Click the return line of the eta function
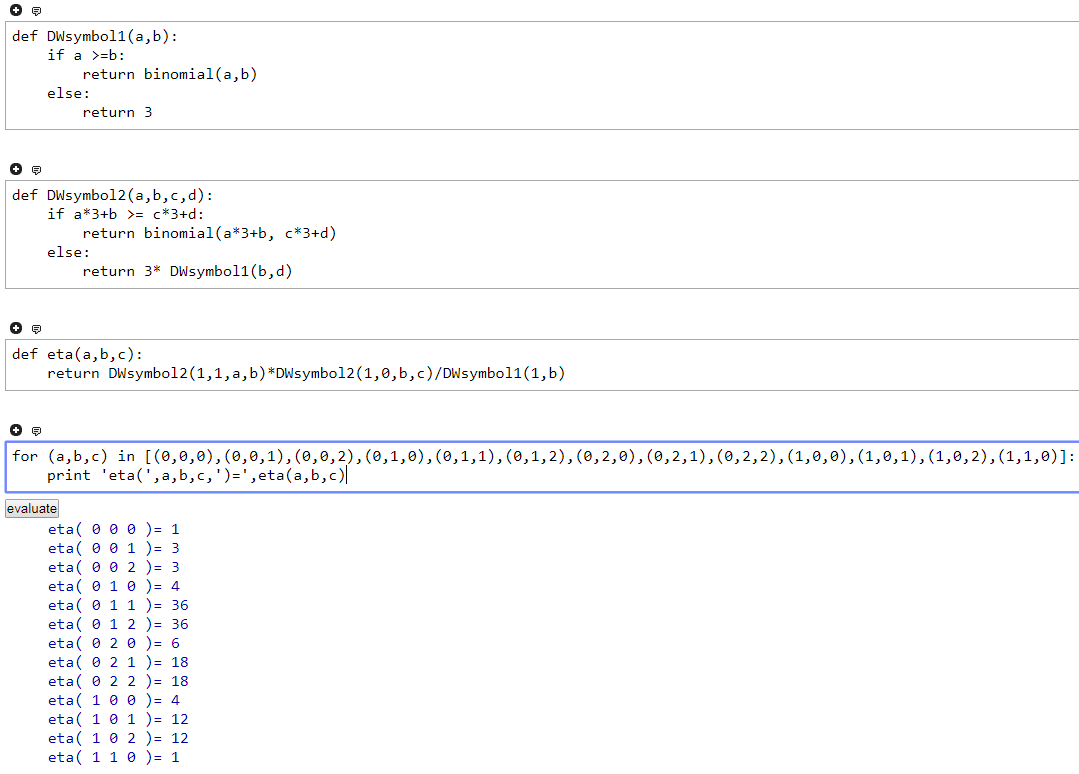 306,374
